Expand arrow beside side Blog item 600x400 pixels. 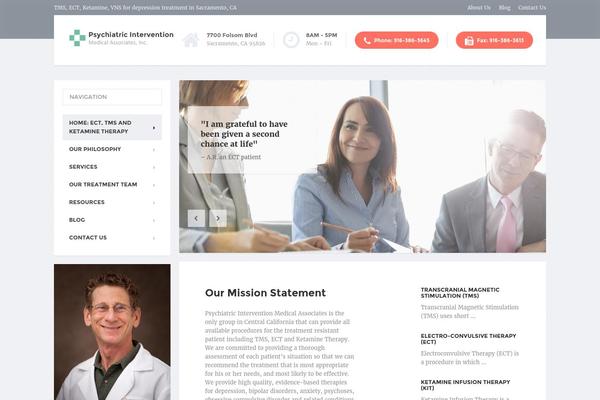click(x=154, y=220)
